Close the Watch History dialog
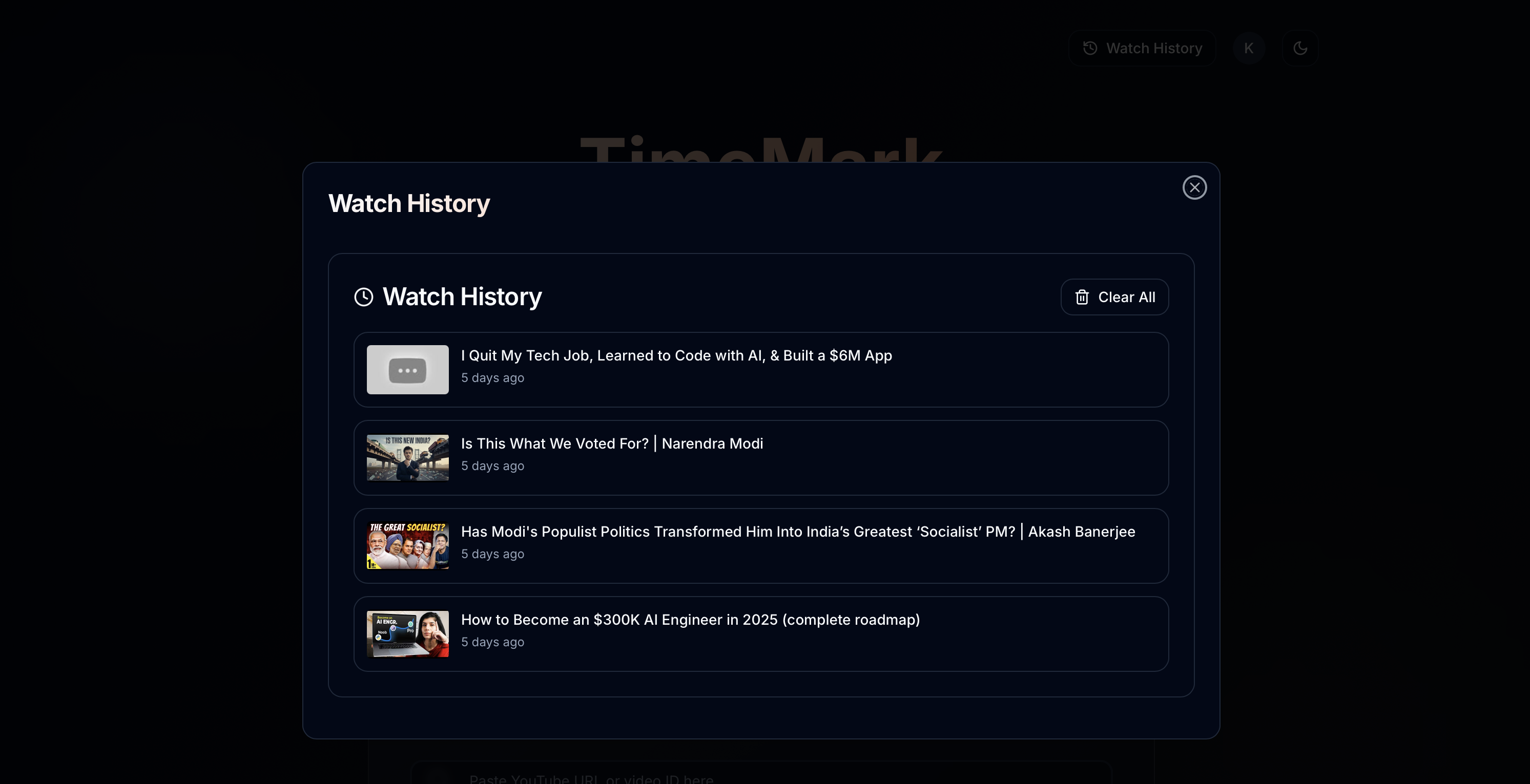1530x784 pixels. pyautogui.click(x=1194, y=187)
